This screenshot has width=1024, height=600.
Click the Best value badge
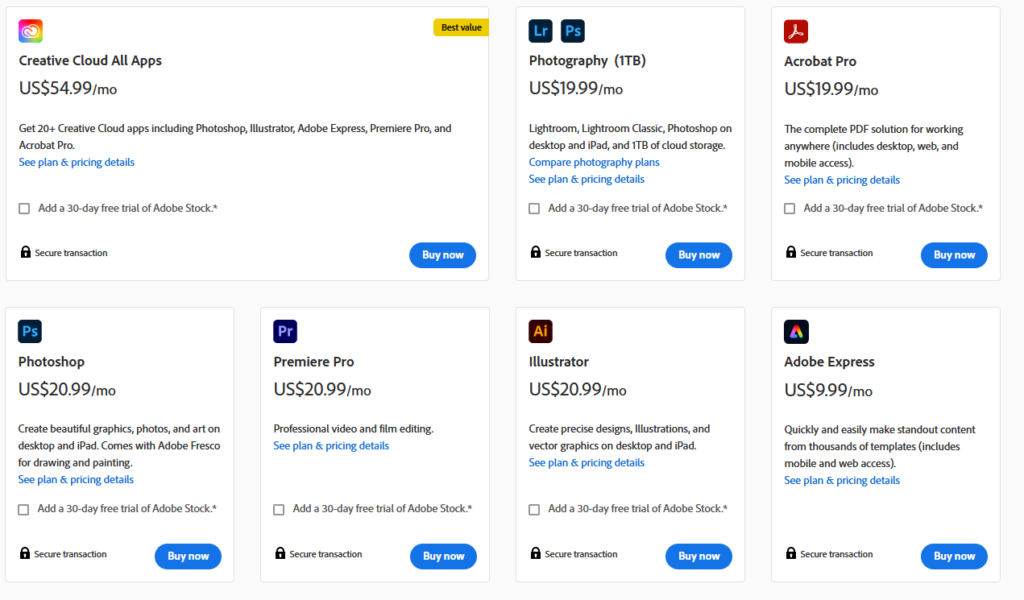pyautogui.click(x=461, y=27)
